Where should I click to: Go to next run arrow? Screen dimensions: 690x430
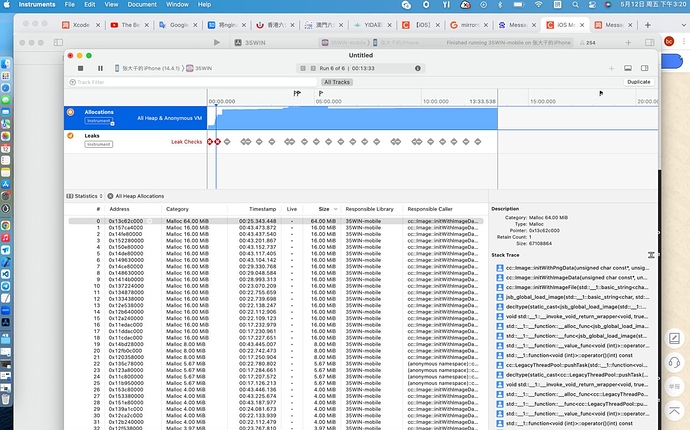[313, 68]
